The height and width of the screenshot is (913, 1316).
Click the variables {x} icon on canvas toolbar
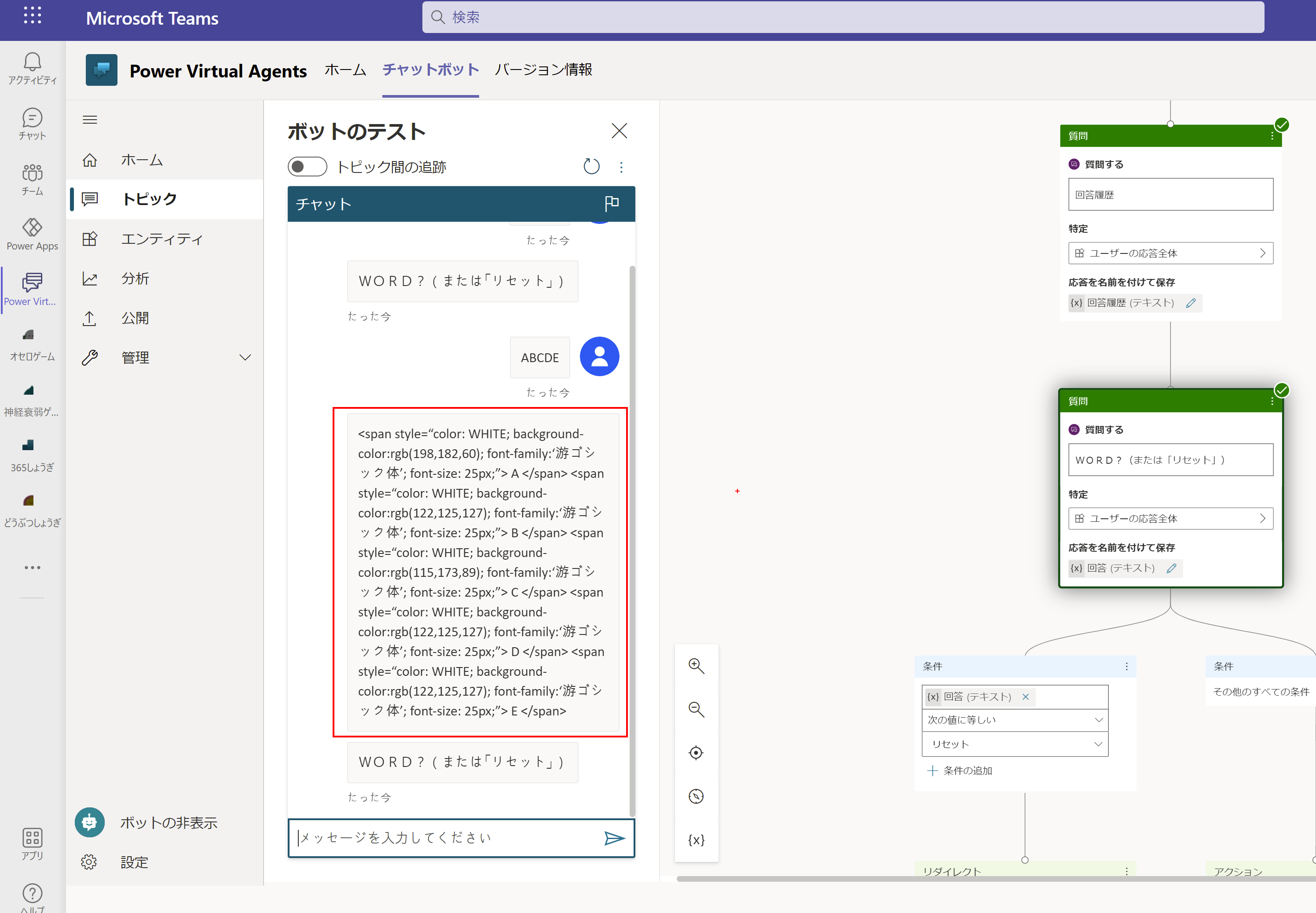[x=696, y=840]
